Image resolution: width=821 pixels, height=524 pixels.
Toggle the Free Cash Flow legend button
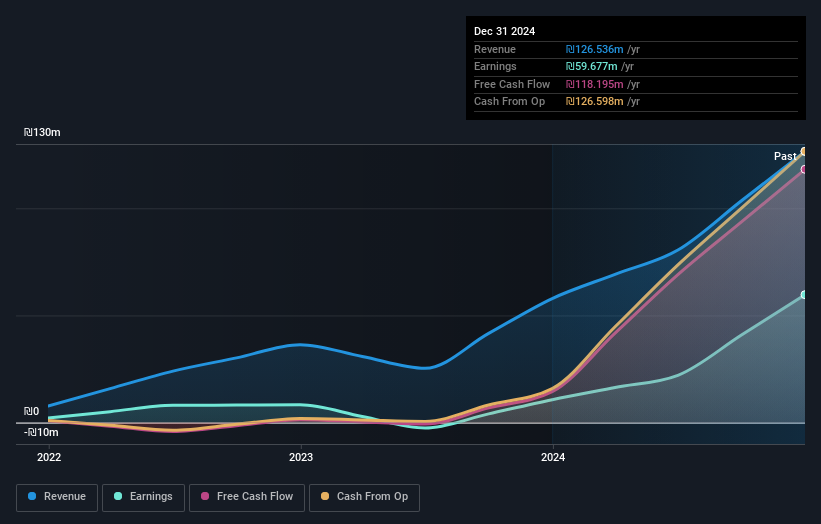click(x=247, y=497)
